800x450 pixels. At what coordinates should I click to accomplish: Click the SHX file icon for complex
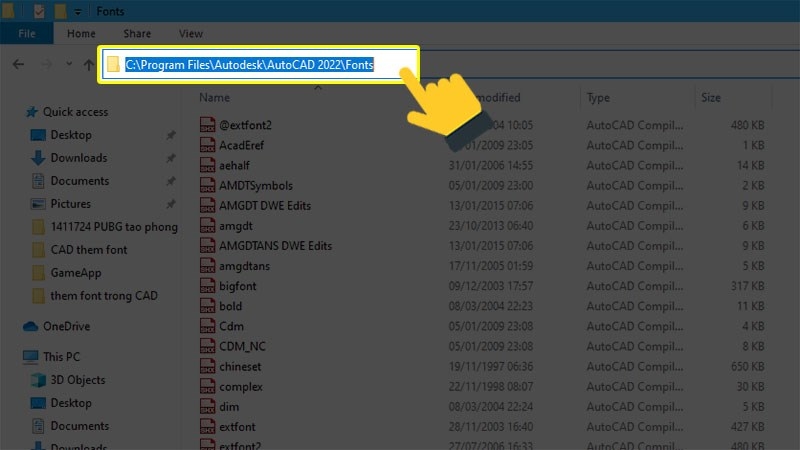point(207,387)
